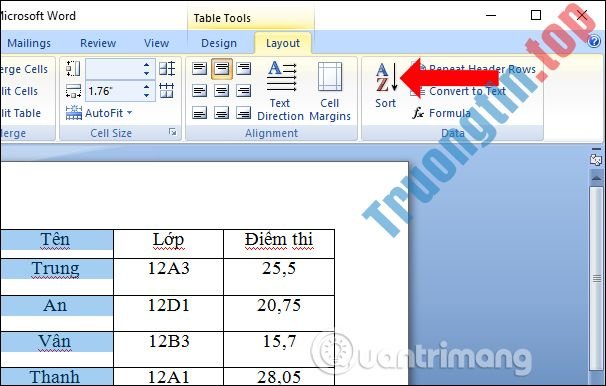Switch to the Design tab
The height and width of the screenshot is (386, 606).
click(219, 43)
